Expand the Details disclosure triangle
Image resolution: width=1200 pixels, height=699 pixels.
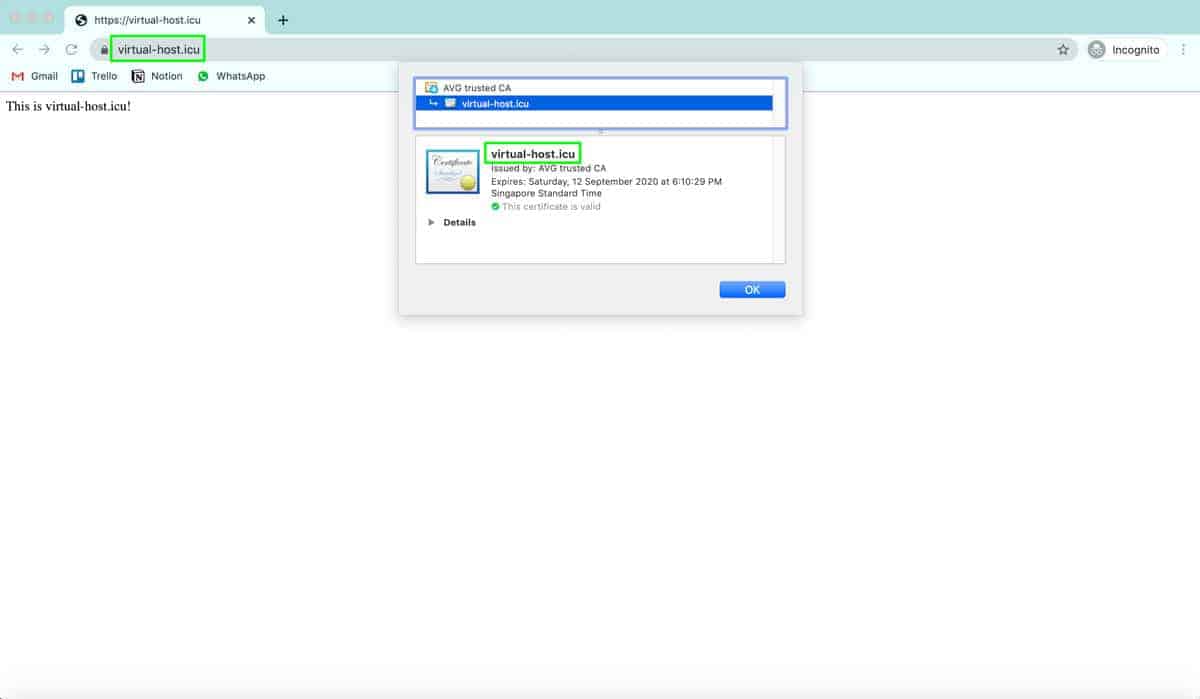point(432,222)
